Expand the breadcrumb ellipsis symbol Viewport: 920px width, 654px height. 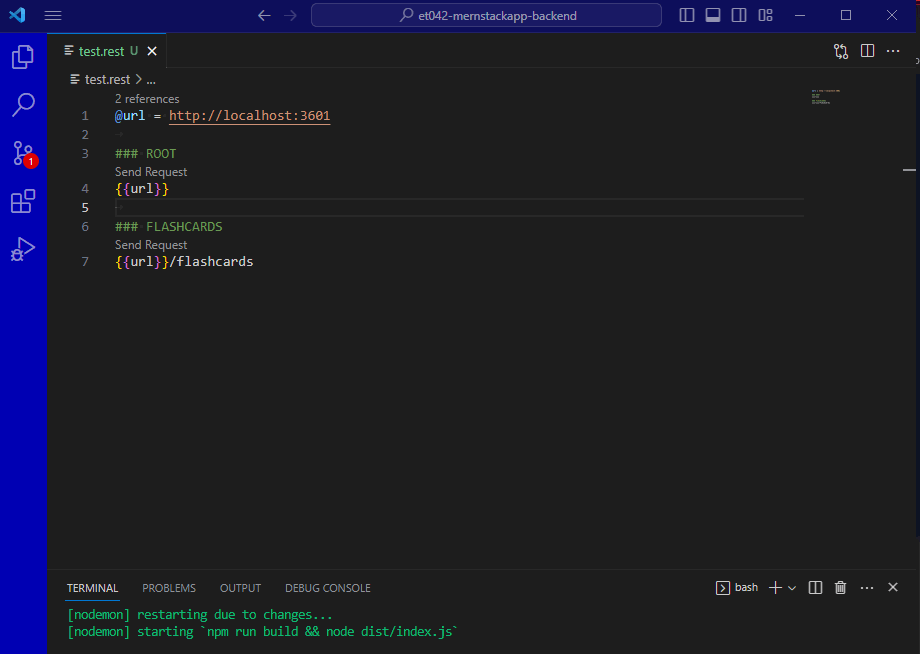tap(151, 79)
